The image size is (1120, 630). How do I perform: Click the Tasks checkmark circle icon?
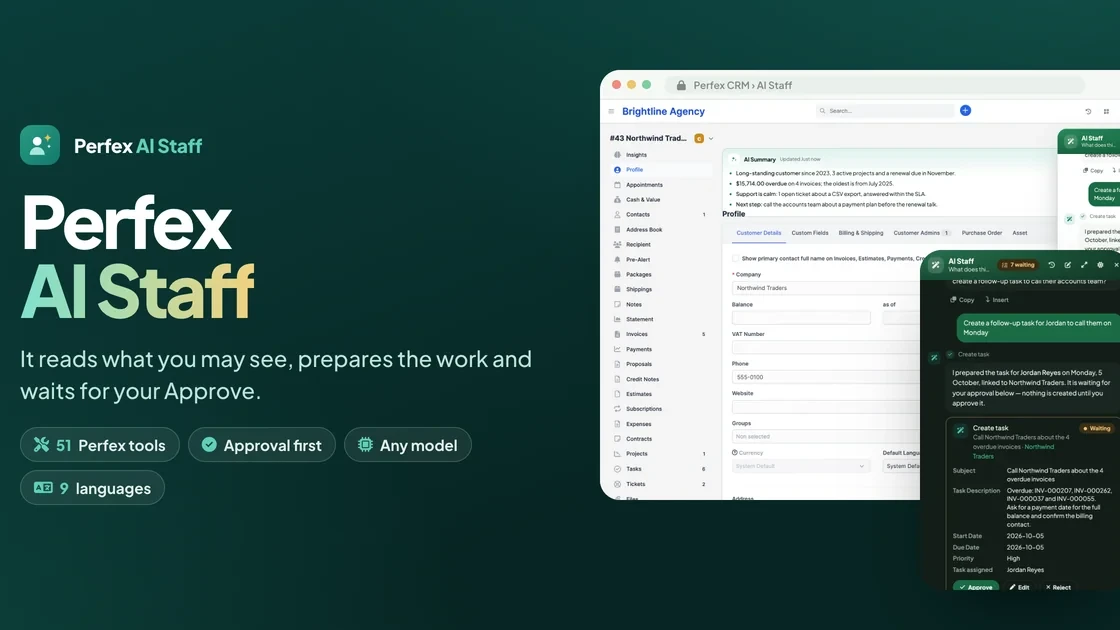pyautogui.click(x=617, y=469)
